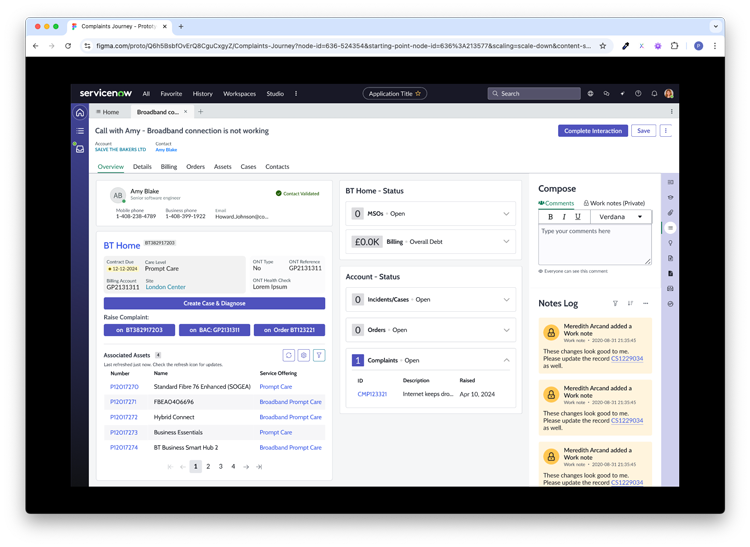Close the Broadband co... tab
750x547 pixels.
(186, 112)
